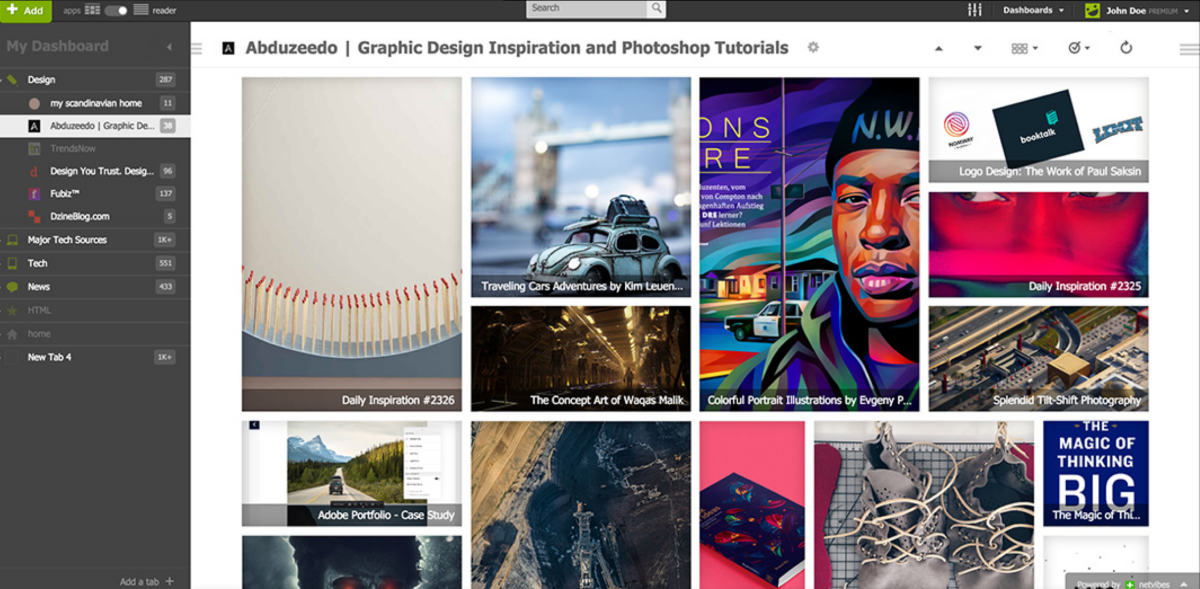
Task: Click the home house icon
Action: coord(12,334)
